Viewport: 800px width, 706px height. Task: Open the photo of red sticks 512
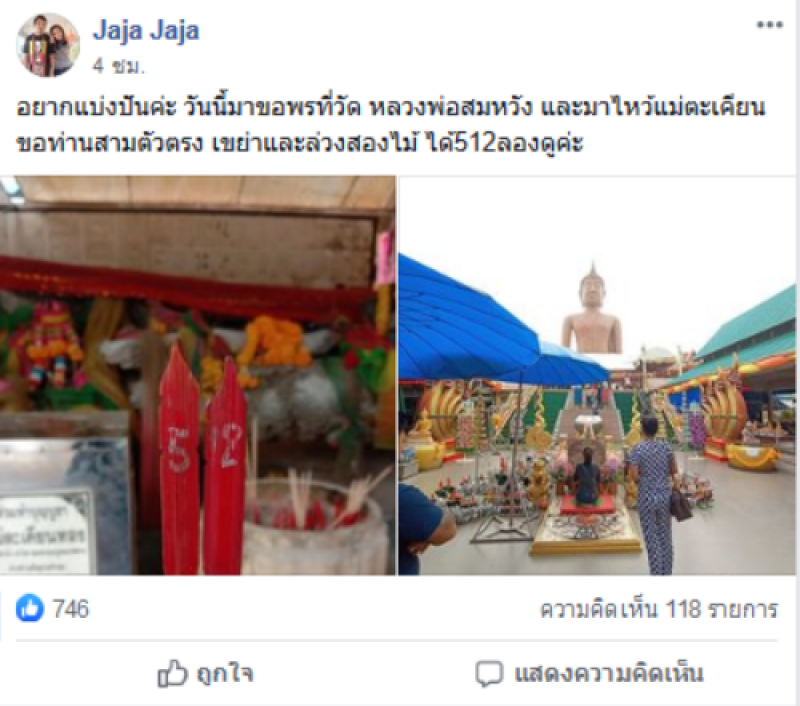197,375
